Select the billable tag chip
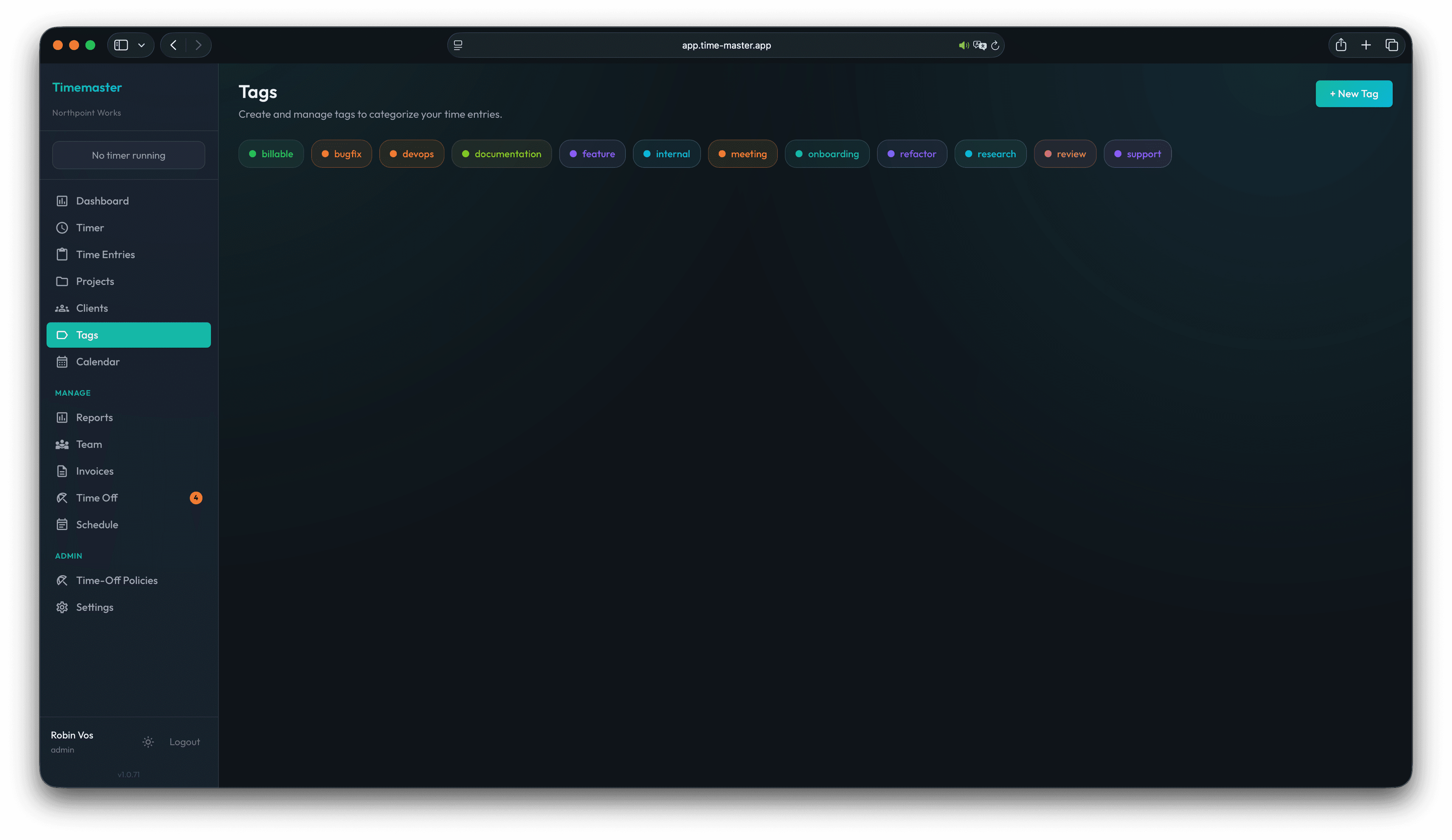Viewport: 1452px width, 840px height. 271,154
